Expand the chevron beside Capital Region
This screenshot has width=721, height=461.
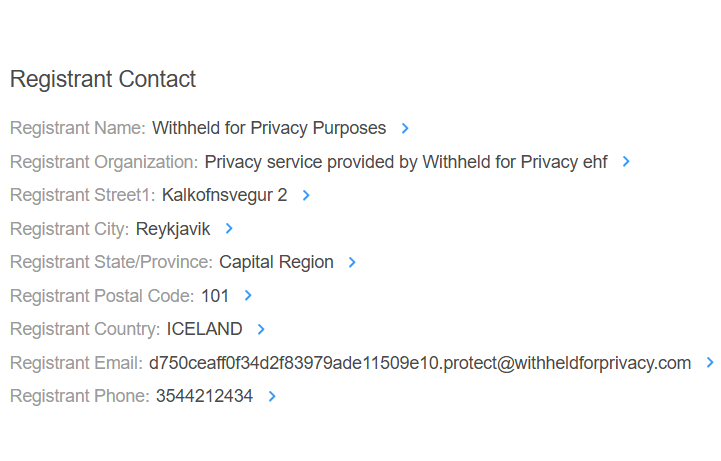[x=352, y=262]
